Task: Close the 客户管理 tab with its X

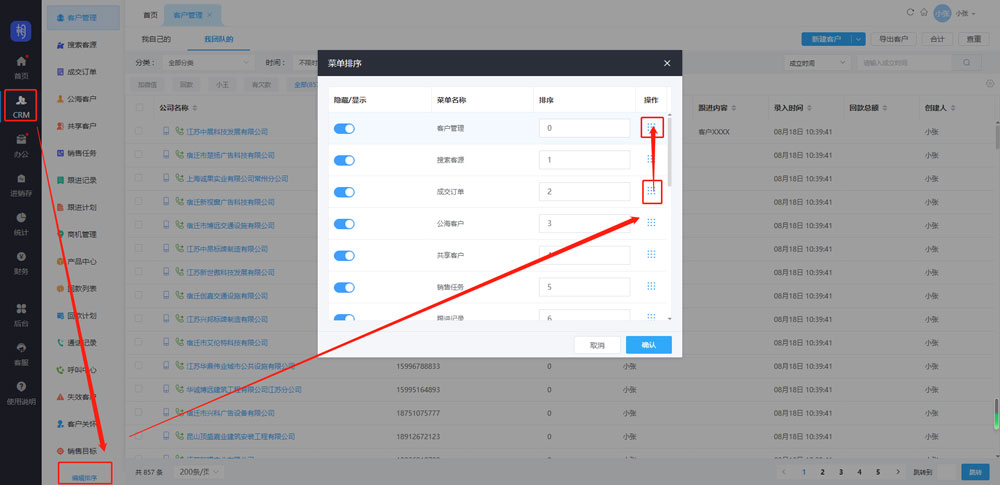Action: [210, 14]
